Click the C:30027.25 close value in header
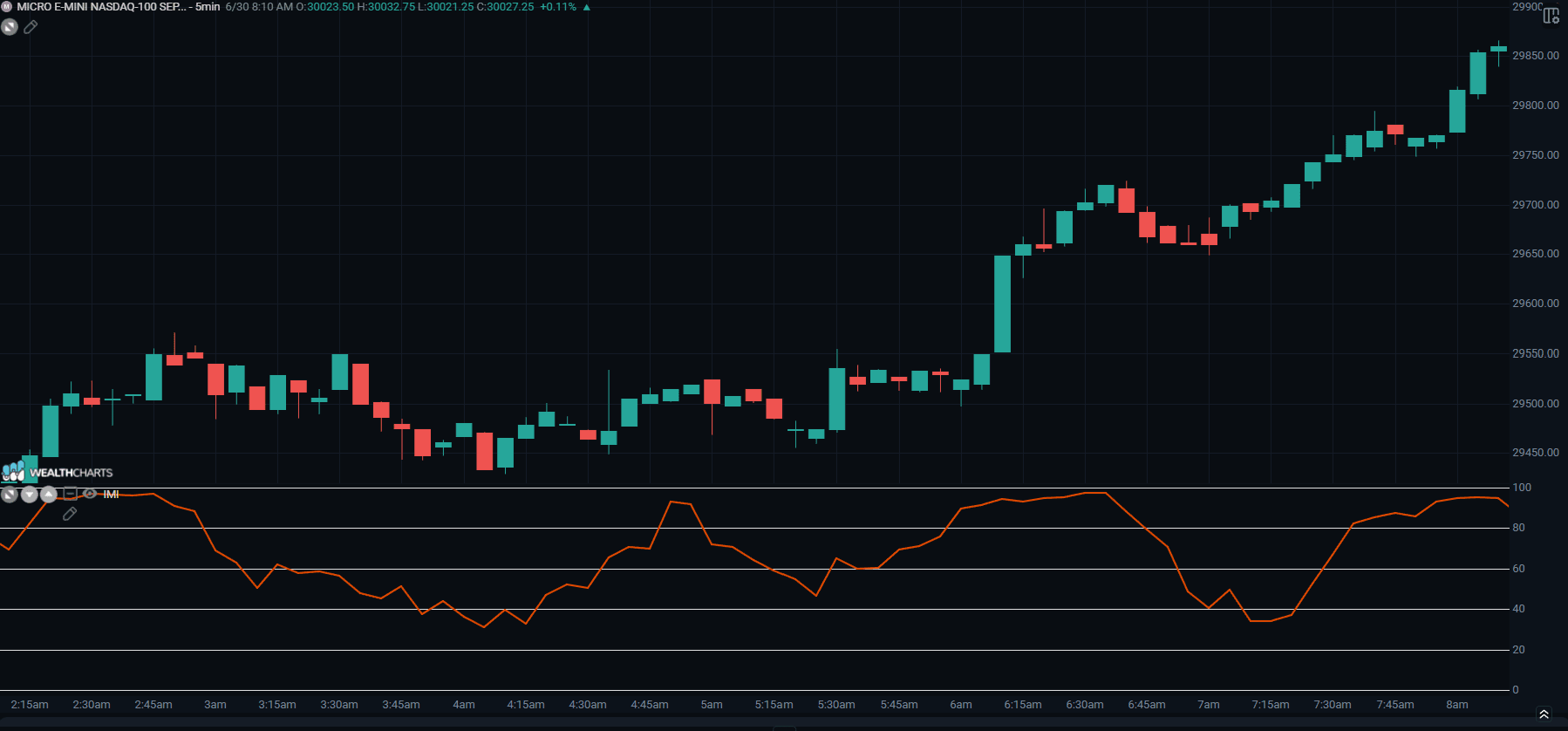Image resolution: width=1568 pixels, height=731 pixels. (x=505, y=7)
